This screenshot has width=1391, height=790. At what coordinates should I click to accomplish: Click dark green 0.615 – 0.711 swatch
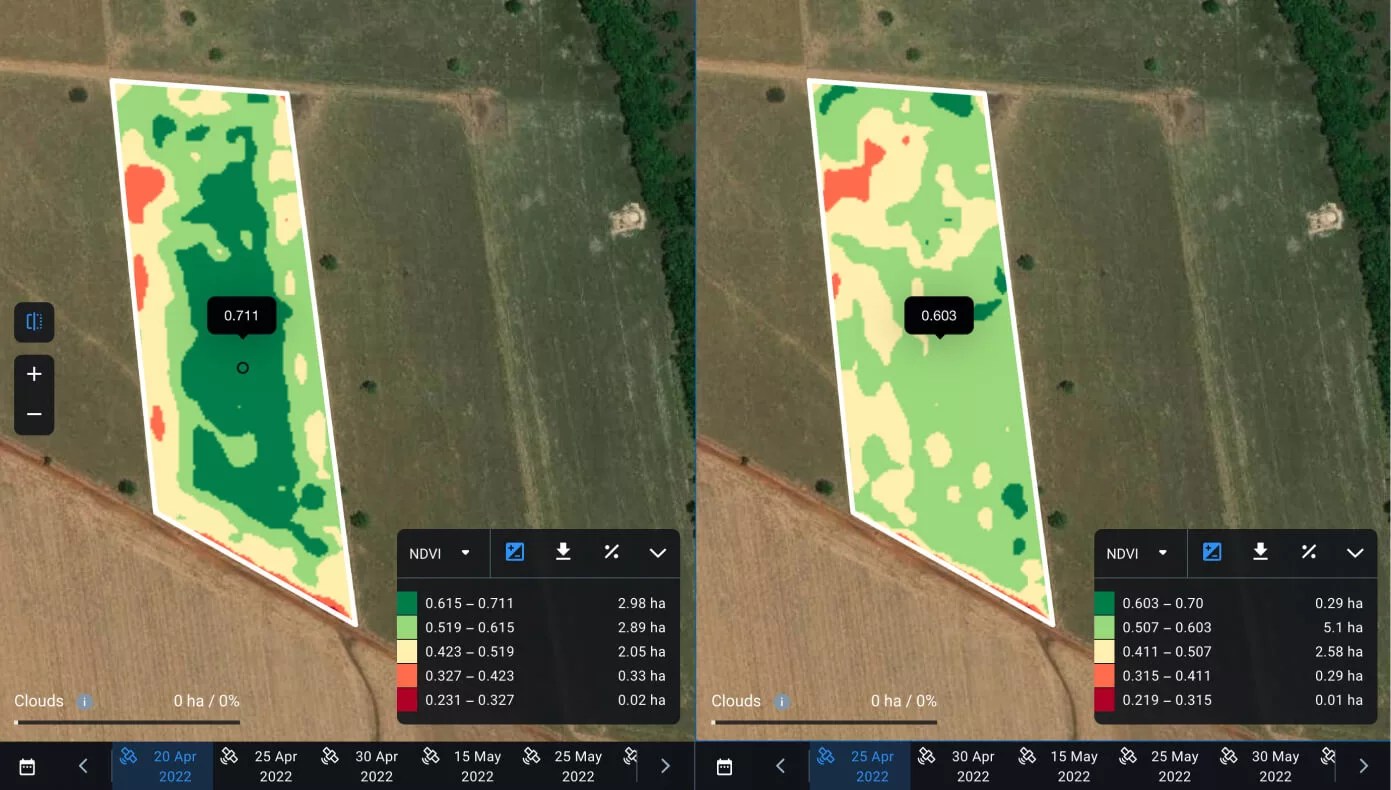[407, 603]
